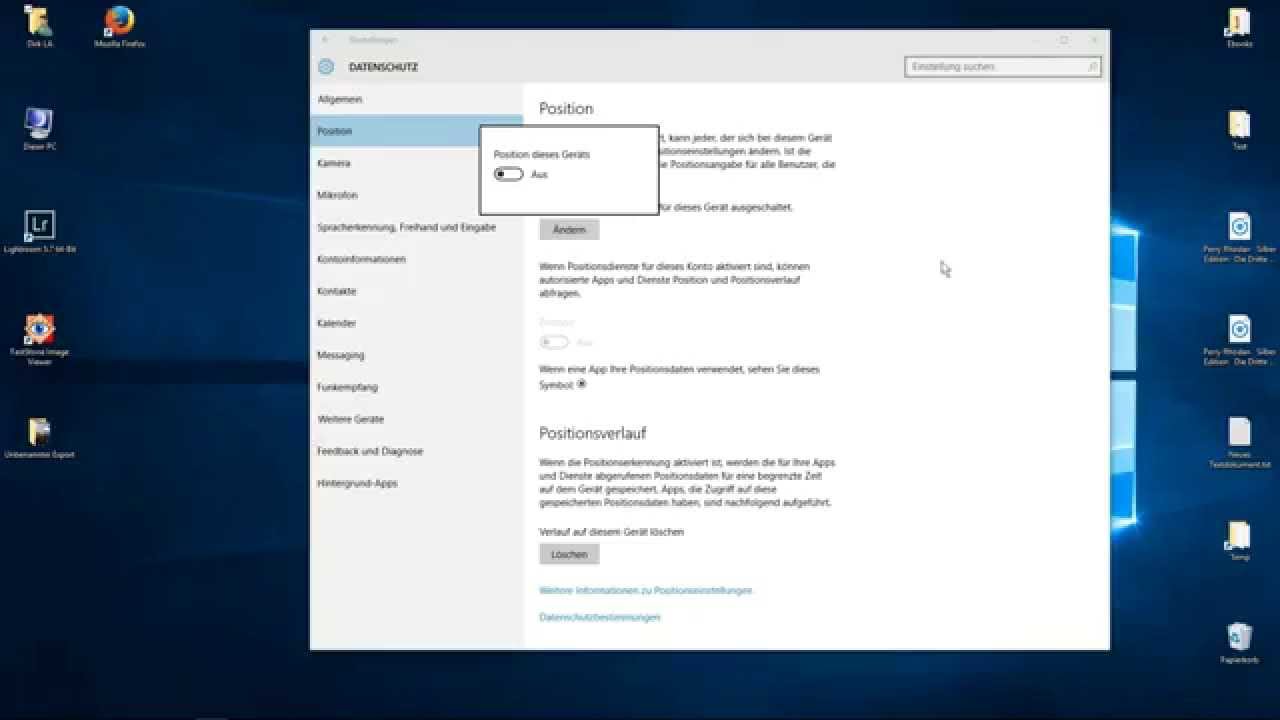Open the Datenschutzbestimmungen link
Screen dimensions: 1280x720
click(599, 618)
